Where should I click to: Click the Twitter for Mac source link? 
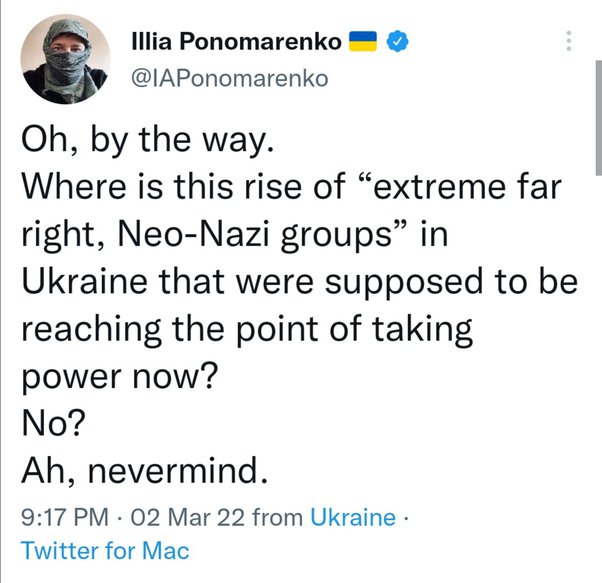tap(105, 550)
